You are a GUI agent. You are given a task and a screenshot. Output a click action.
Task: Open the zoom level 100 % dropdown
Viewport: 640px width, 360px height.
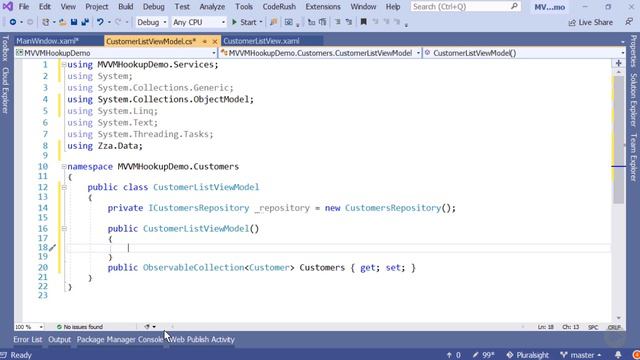coord(29,327)
